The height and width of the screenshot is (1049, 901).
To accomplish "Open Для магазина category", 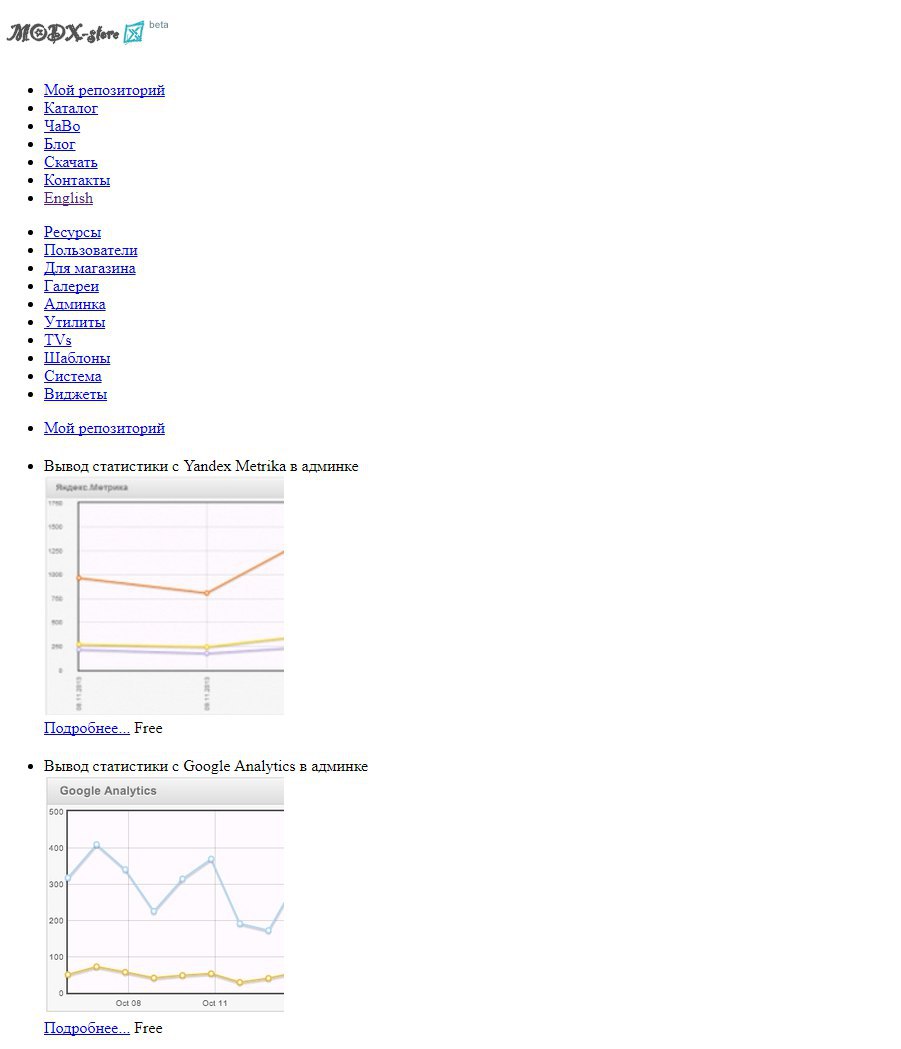I will 90,268.
